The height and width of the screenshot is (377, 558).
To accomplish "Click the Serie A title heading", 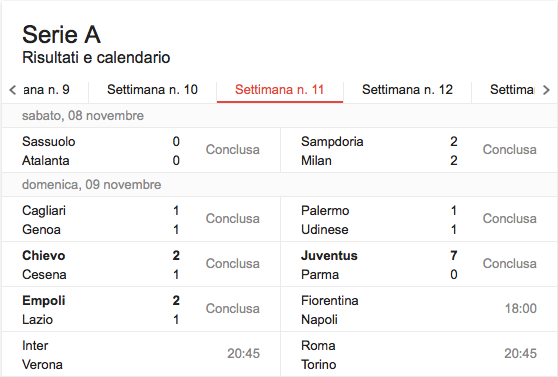I will tap(61, 35).
